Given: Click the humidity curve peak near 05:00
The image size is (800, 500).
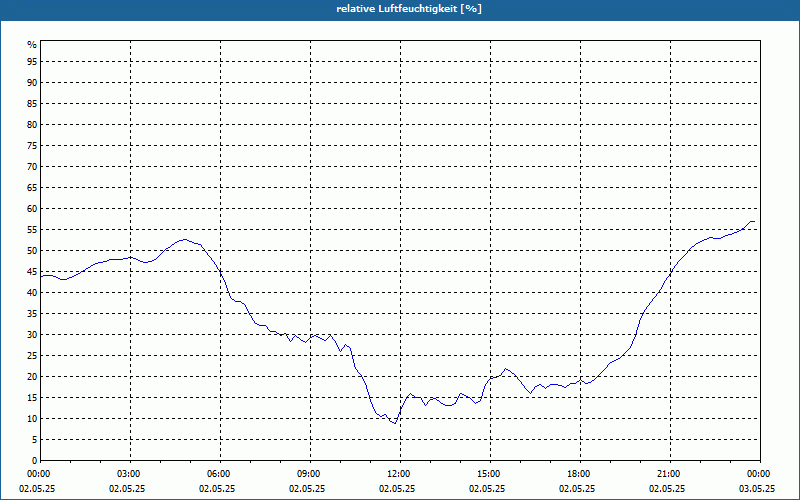Looking at the screenshot, I should (184, 239).
